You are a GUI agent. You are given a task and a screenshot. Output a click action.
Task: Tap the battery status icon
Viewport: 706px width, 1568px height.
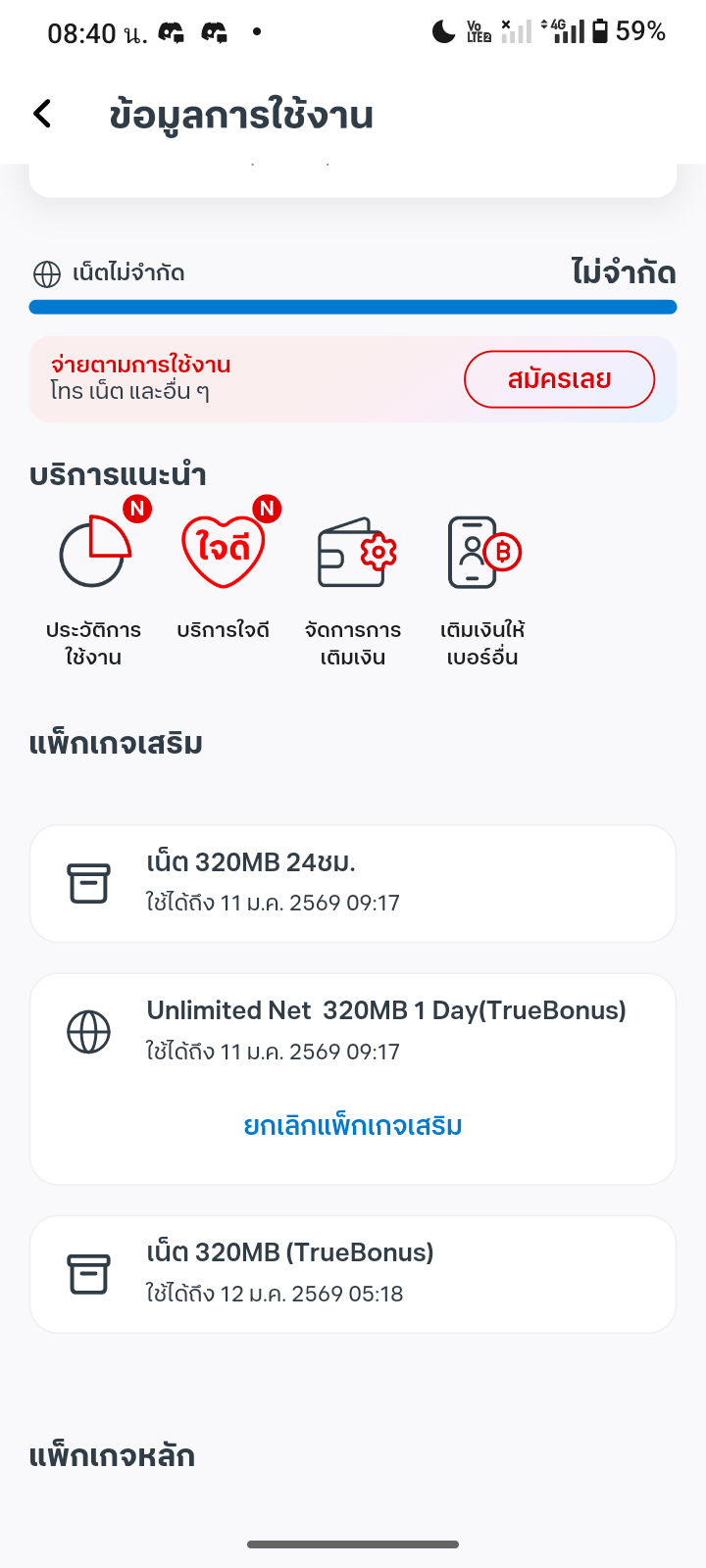600,31
